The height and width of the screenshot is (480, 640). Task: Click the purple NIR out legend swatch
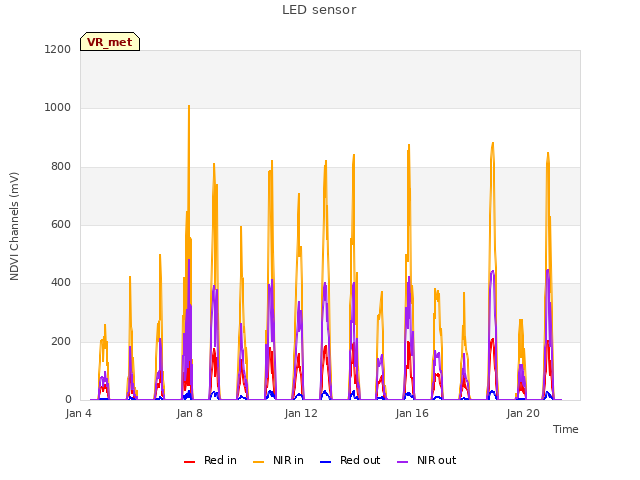[x=402, y=462]
